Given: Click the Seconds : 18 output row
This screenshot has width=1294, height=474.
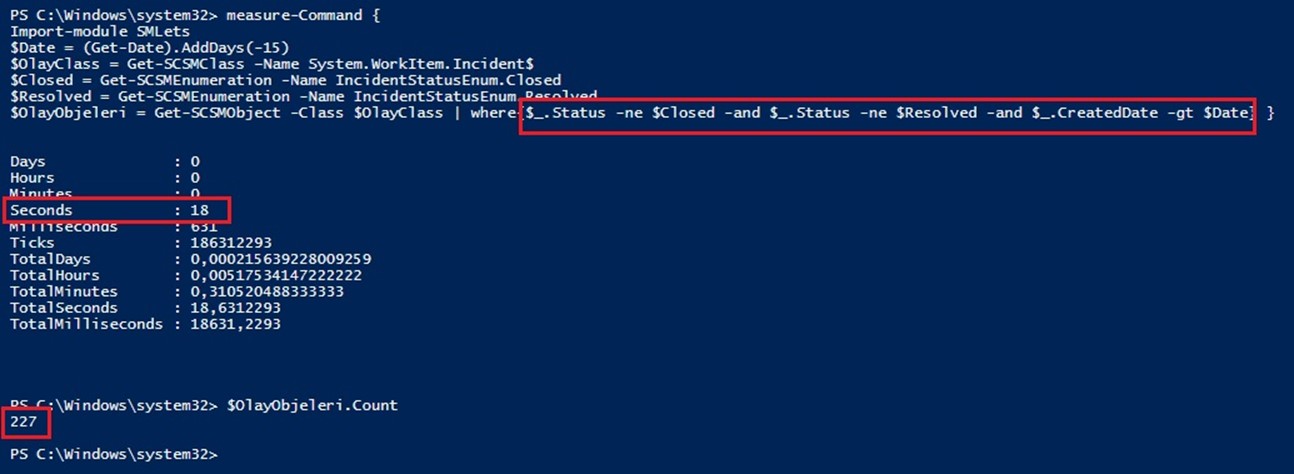Looking at the screenshot, I should (118, 210).
